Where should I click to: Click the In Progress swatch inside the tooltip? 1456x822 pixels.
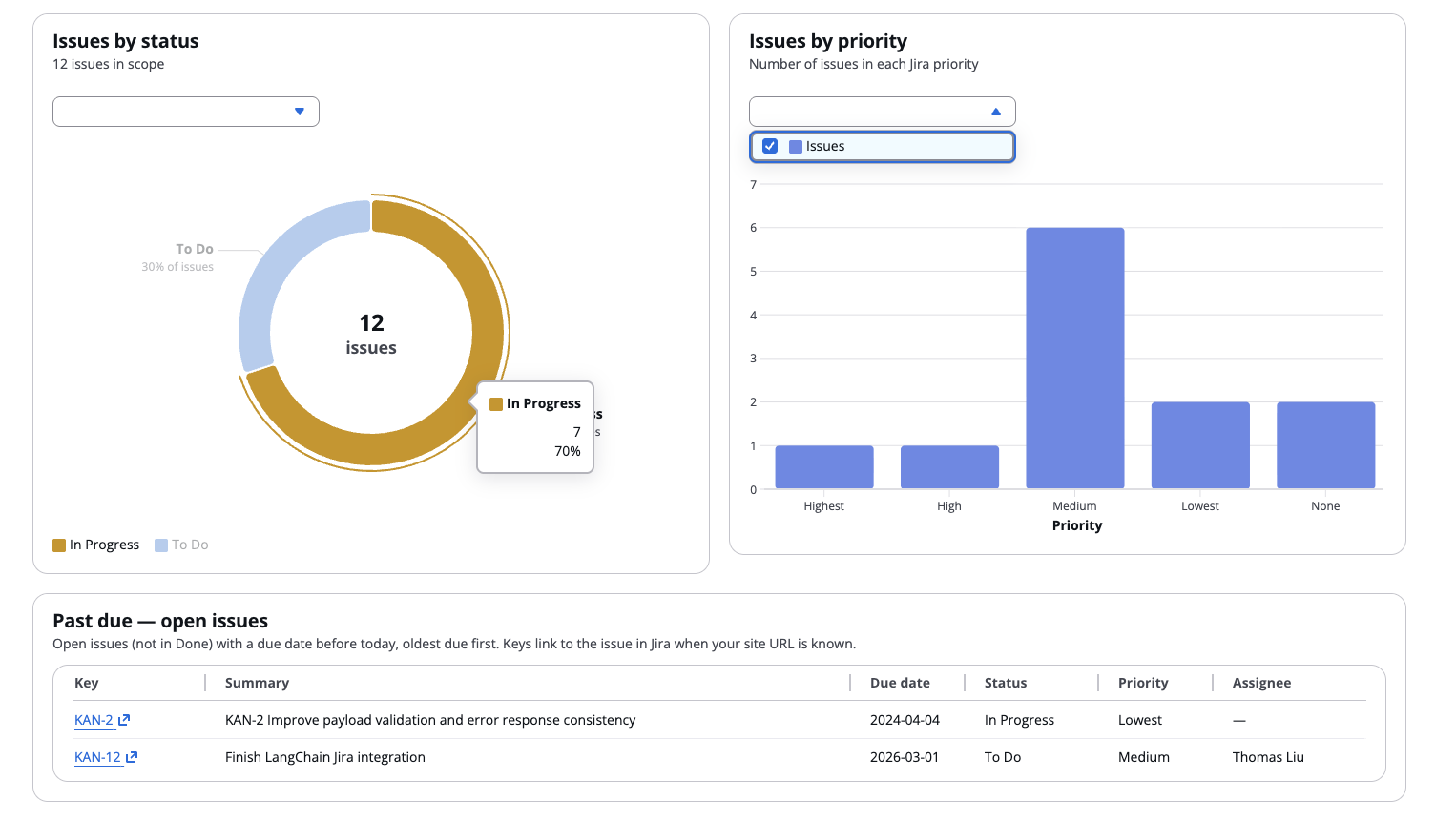(x=495, y=403)
